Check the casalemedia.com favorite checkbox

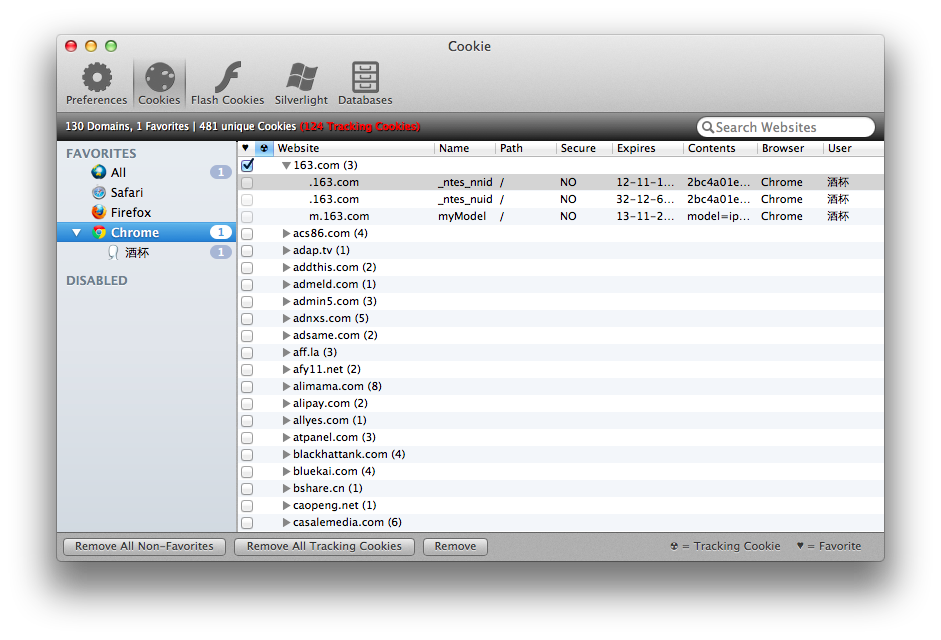247,523
